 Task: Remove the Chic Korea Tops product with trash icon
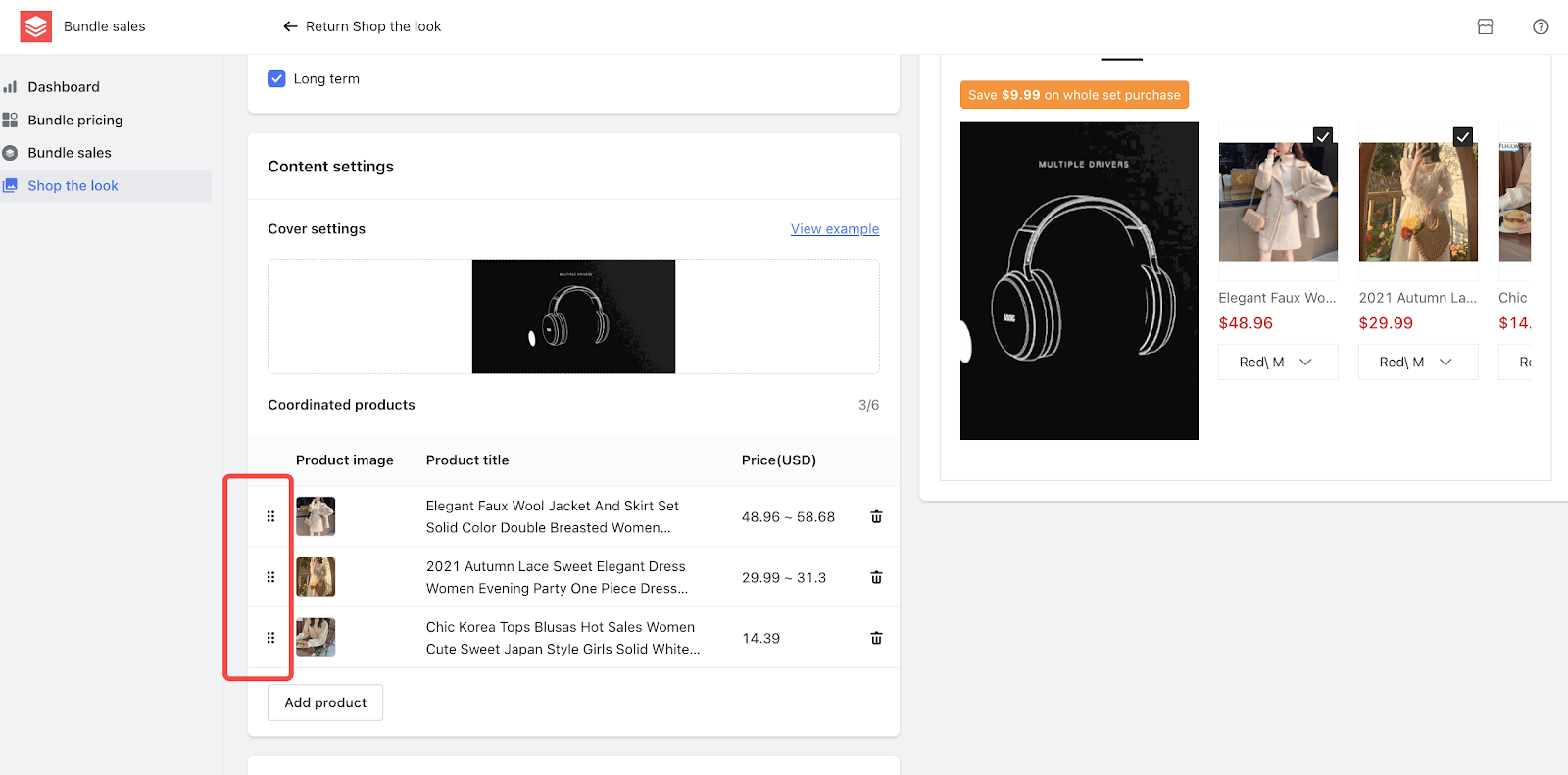(876, 638)
